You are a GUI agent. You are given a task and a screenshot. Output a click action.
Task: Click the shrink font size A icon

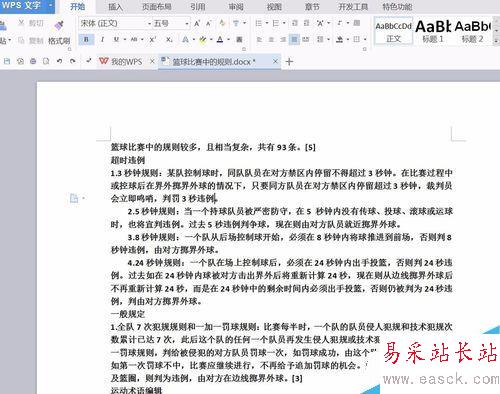point(209,23)
